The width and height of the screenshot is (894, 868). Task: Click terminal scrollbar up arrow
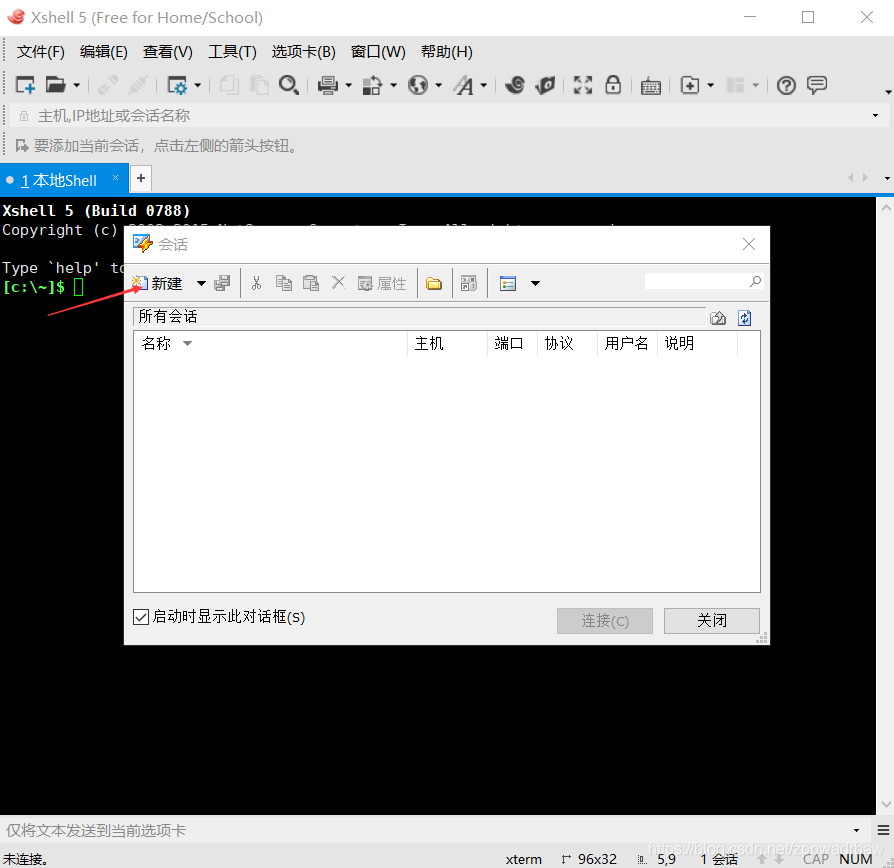click(885, 208)
